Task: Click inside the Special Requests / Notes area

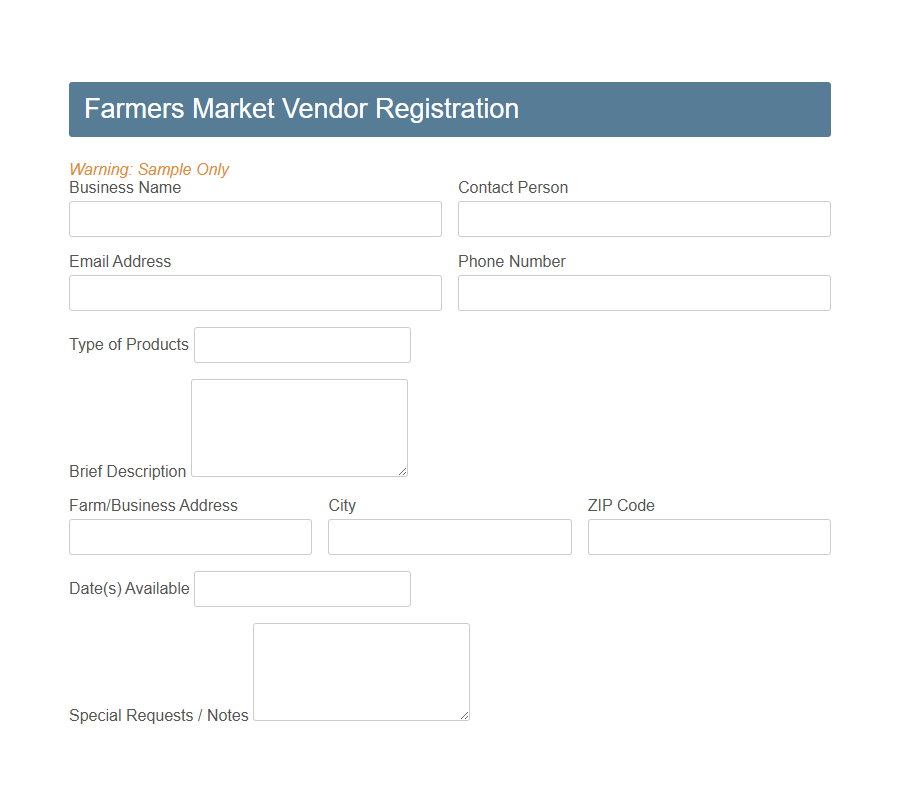Action: point(360,668)
